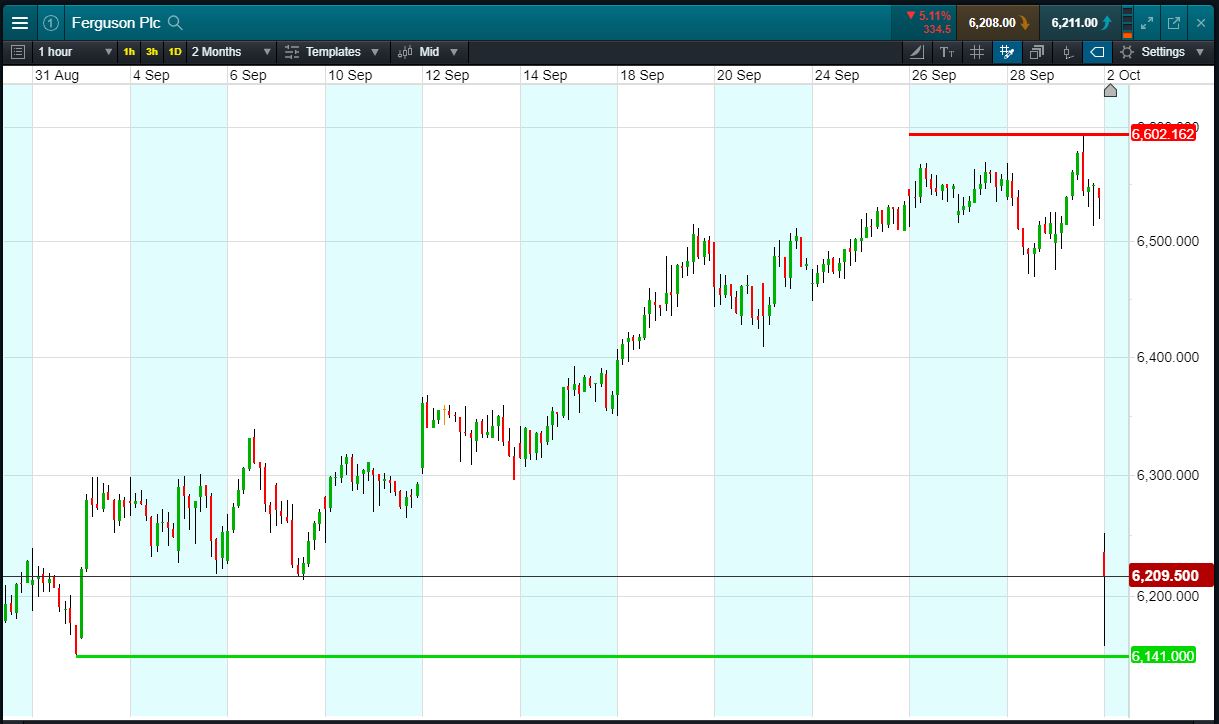Click the 6,200.000 price axis value

click(1168, 596)
